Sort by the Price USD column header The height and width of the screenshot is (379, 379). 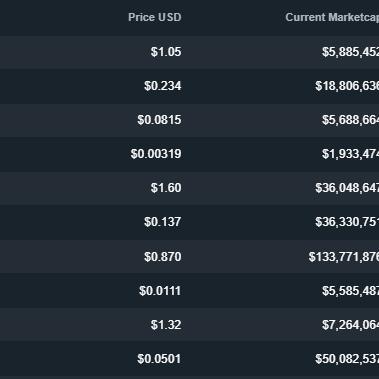point(155,17)
